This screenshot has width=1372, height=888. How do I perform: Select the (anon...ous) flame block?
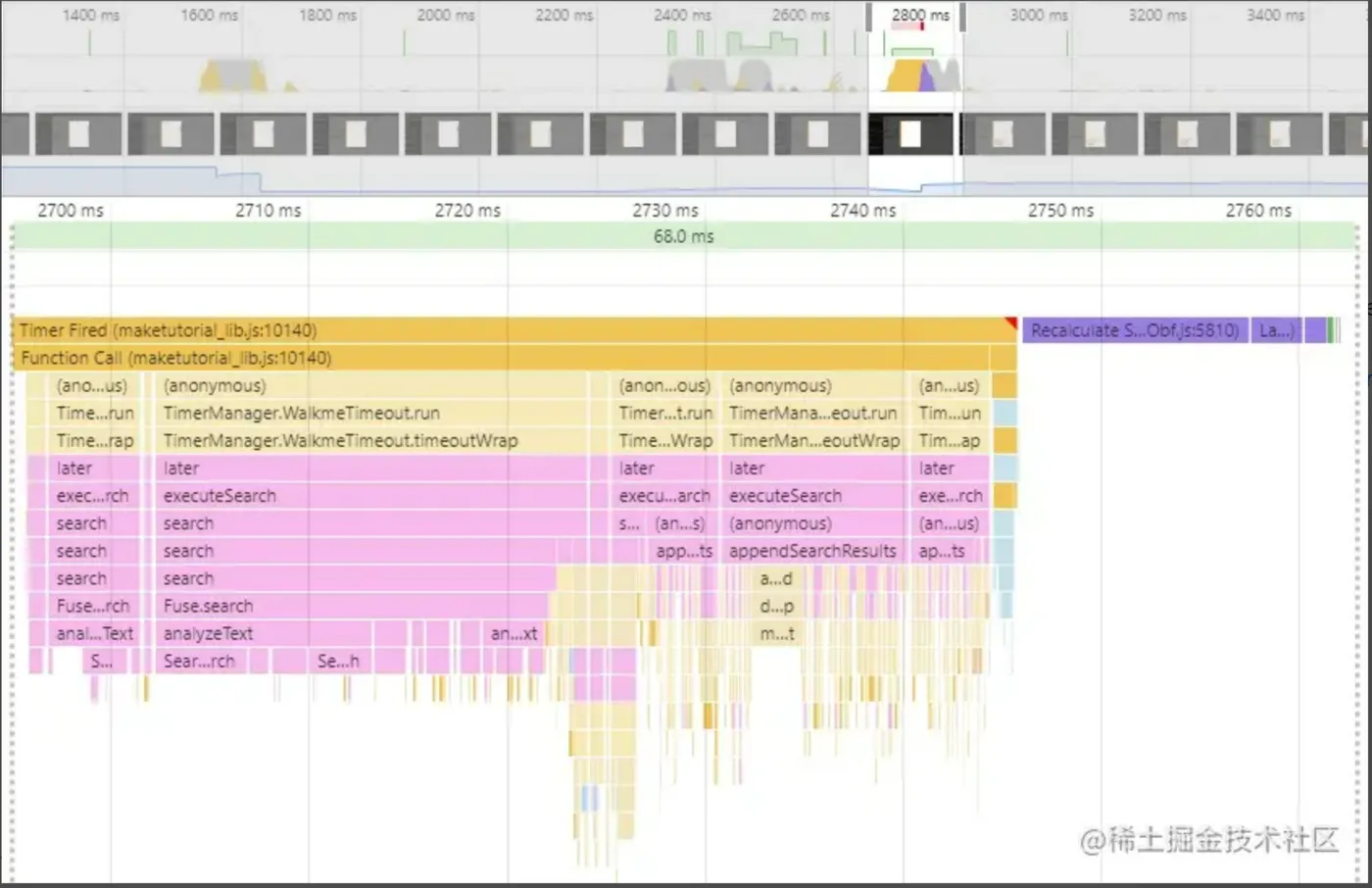point(663,386)
